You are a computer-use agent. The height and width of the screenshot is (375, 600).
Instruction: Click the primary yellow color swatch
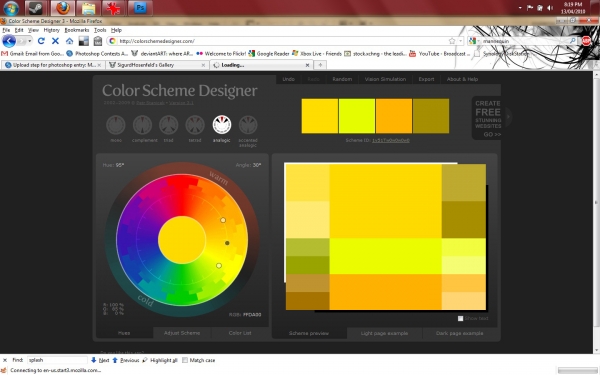[x=320, y=116]
